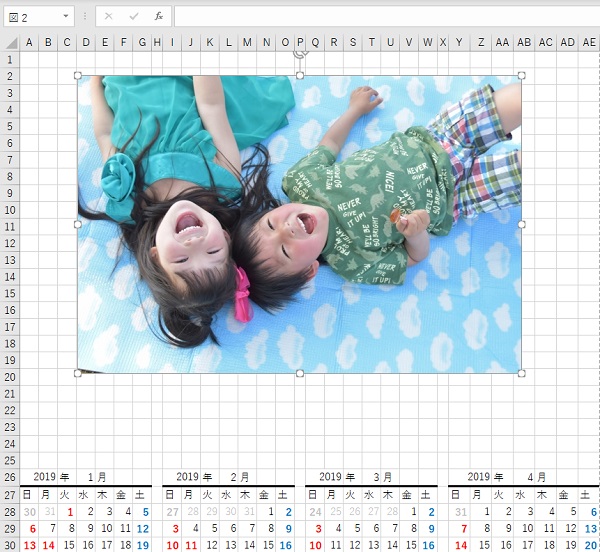This screenshot has height=552, width=600.
Task: Click the picture's bottom-left sizing handle
Action: pos(78,373)
